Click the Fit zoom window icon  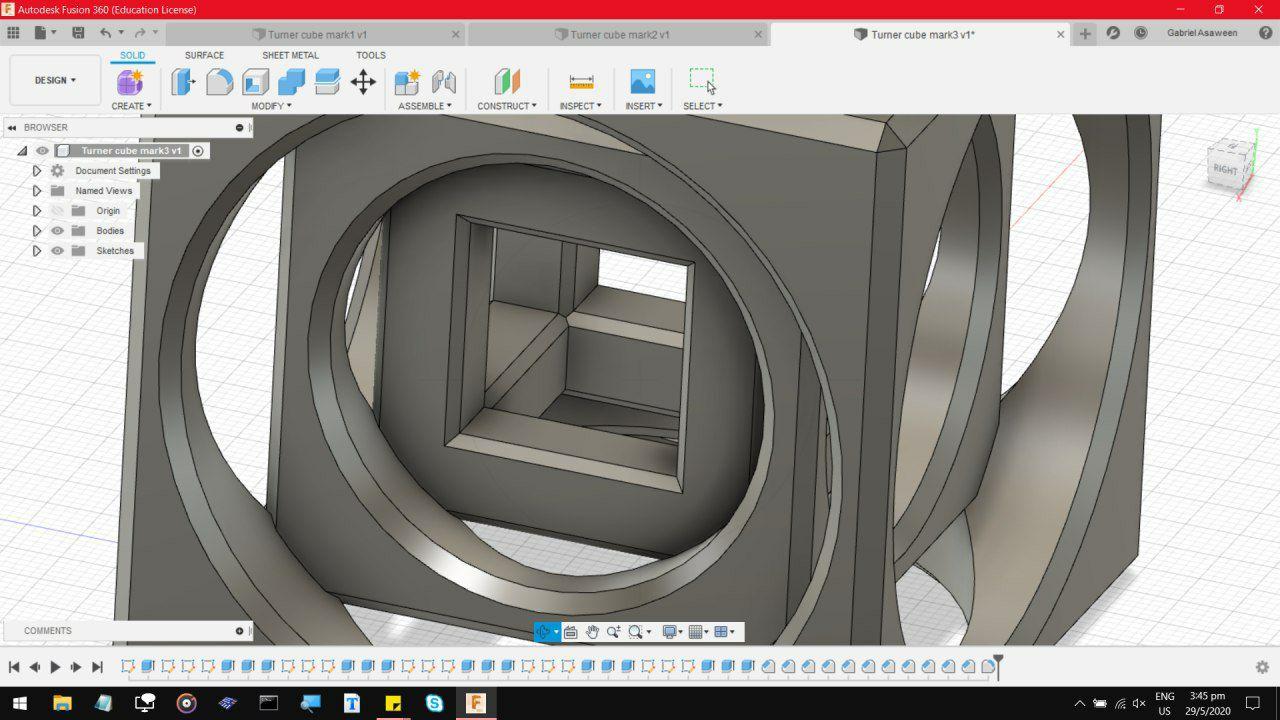click(635, 632)
